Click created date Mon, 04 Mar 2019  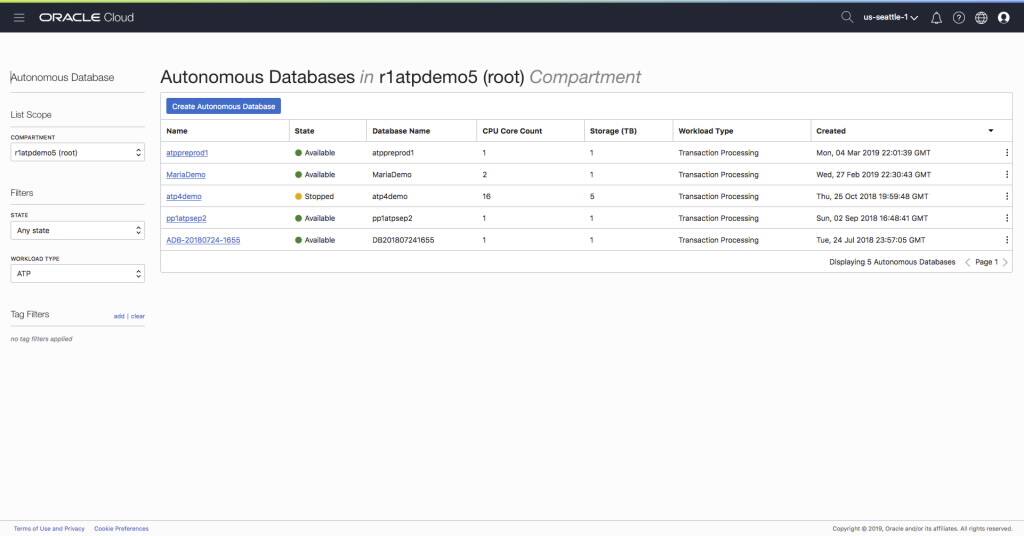point(873,153)
